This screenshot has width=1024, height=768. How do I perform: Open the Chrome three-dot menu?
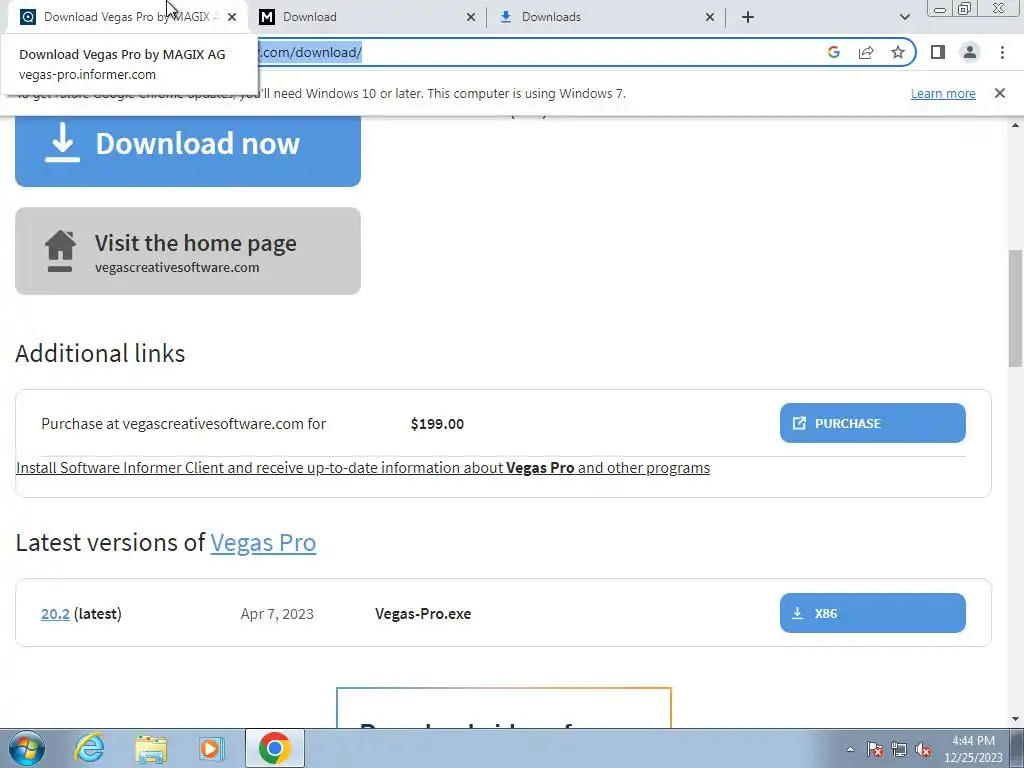tap(1002, 52)
